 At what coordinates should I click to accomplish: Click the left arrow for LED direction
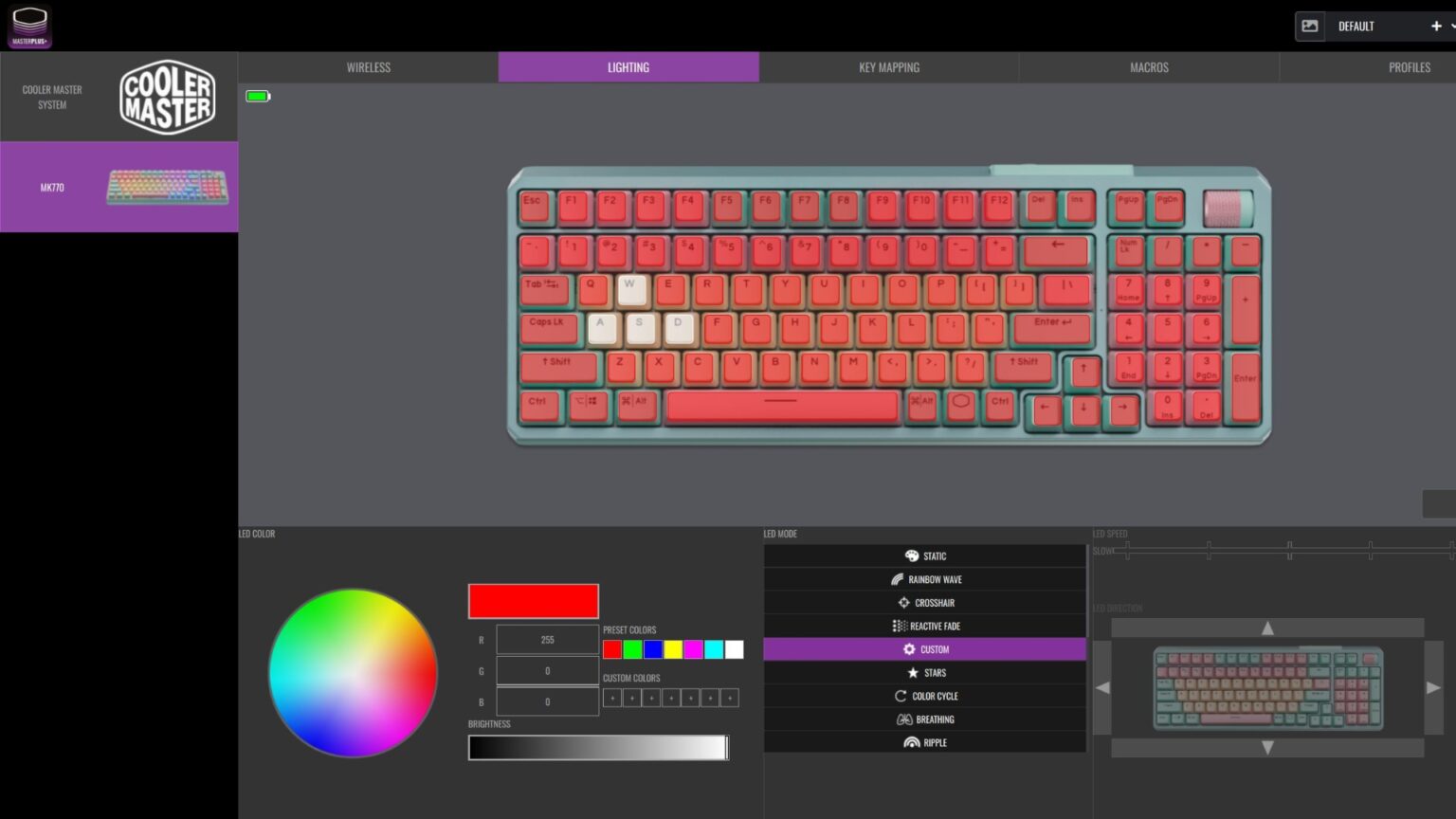1104,688
